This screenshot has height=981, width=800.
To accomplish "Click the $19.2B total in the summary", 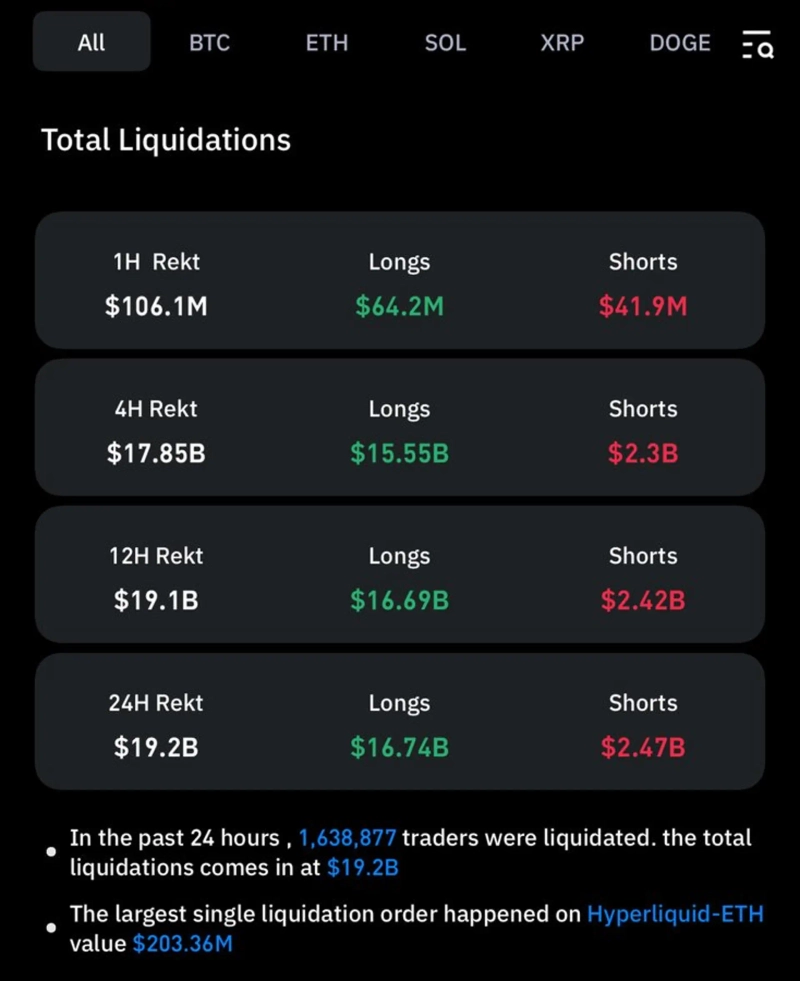I will (x=363, y=868).
